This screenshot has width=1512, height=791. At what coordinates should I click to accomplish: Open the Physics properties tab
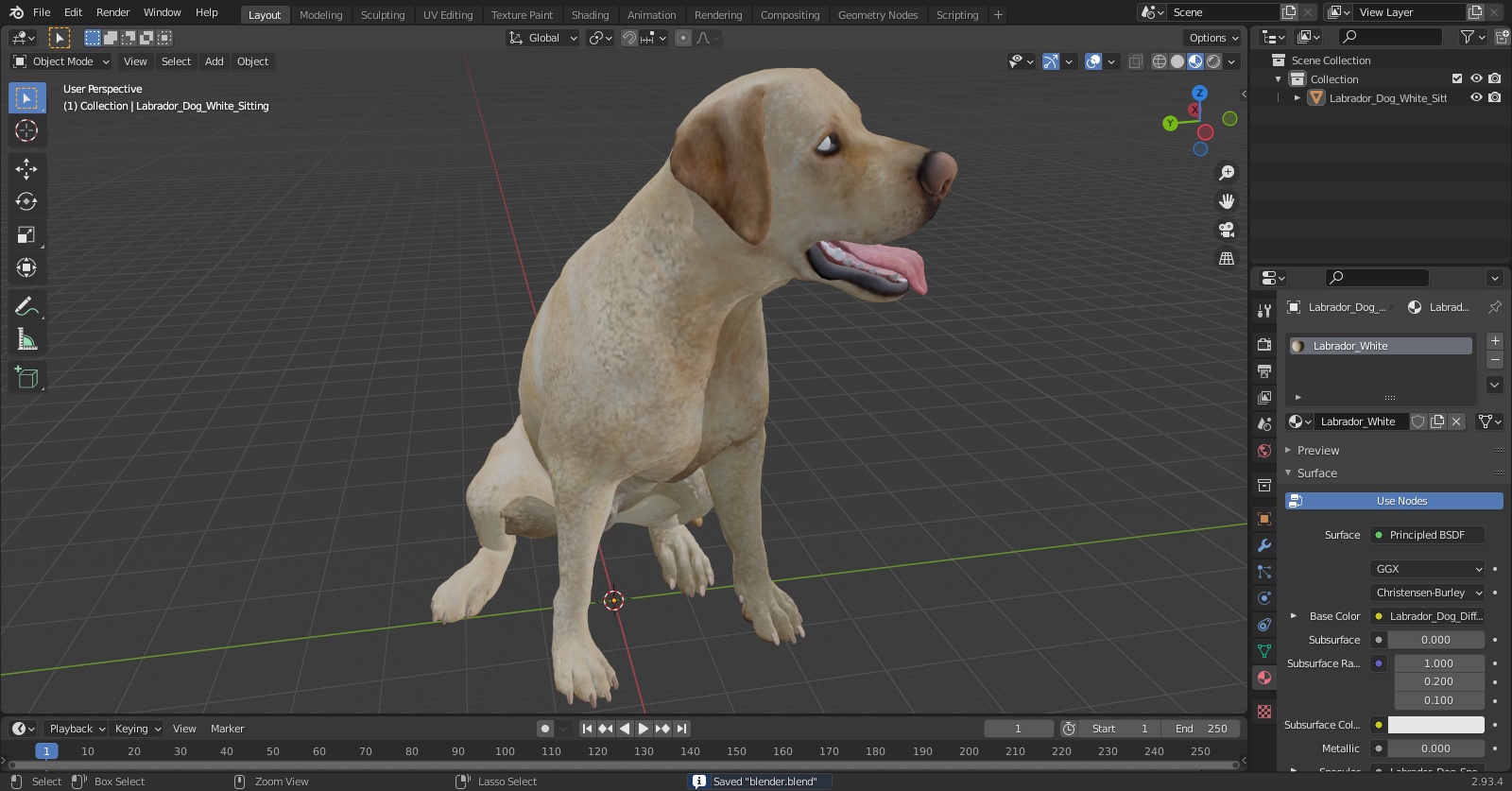point(1264,598)
